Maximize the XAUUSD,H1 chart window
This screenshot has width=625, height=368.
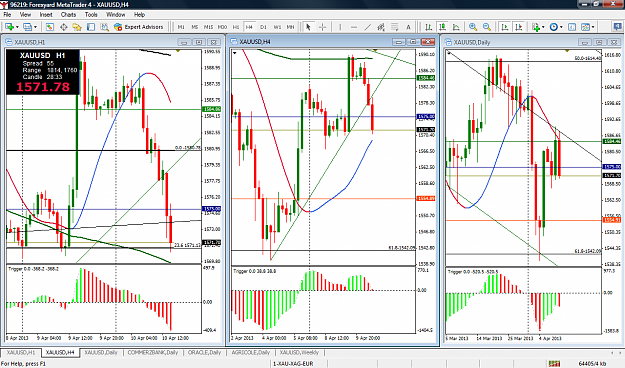click(199, 42)
